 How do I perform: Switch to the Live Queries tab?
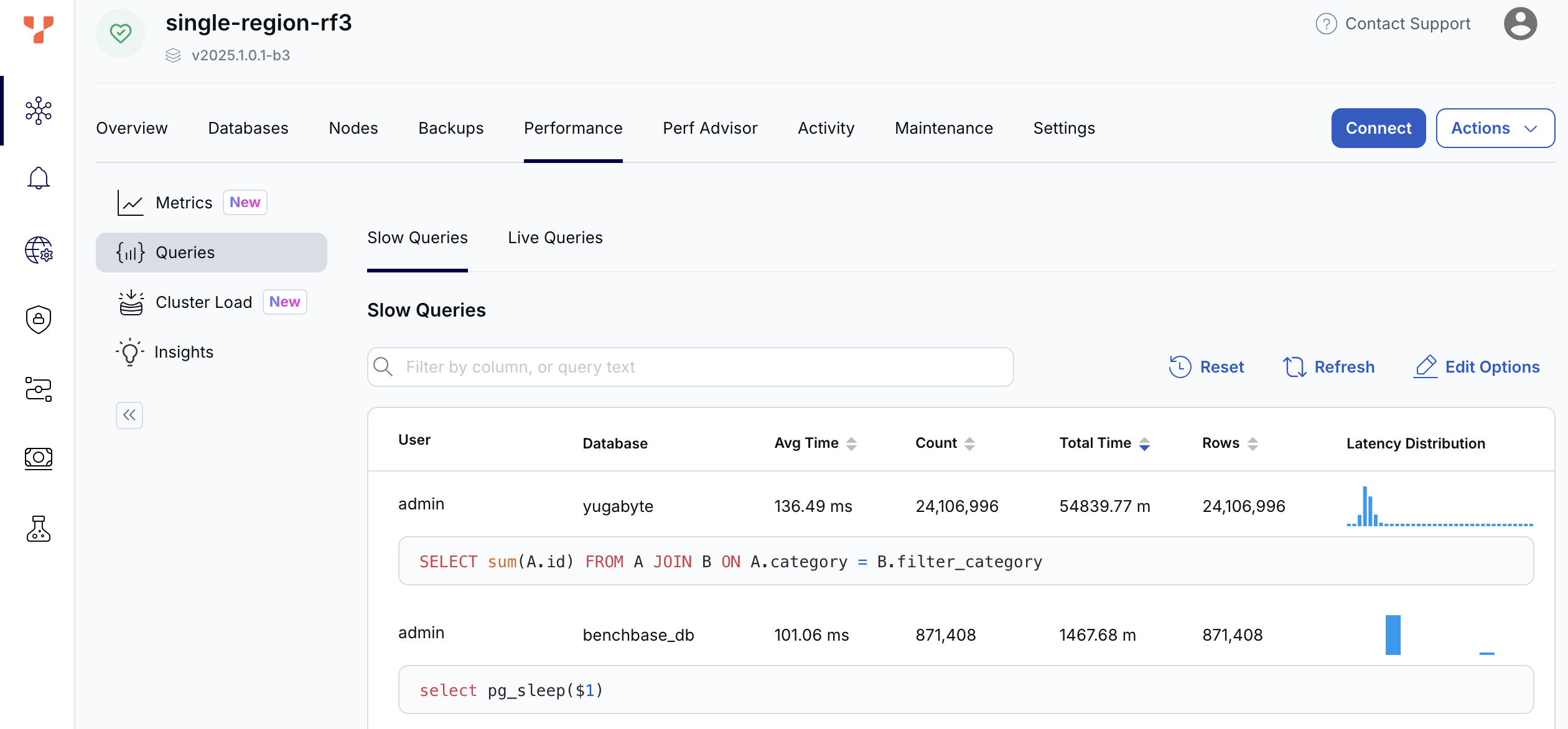[x=554, y=237]
